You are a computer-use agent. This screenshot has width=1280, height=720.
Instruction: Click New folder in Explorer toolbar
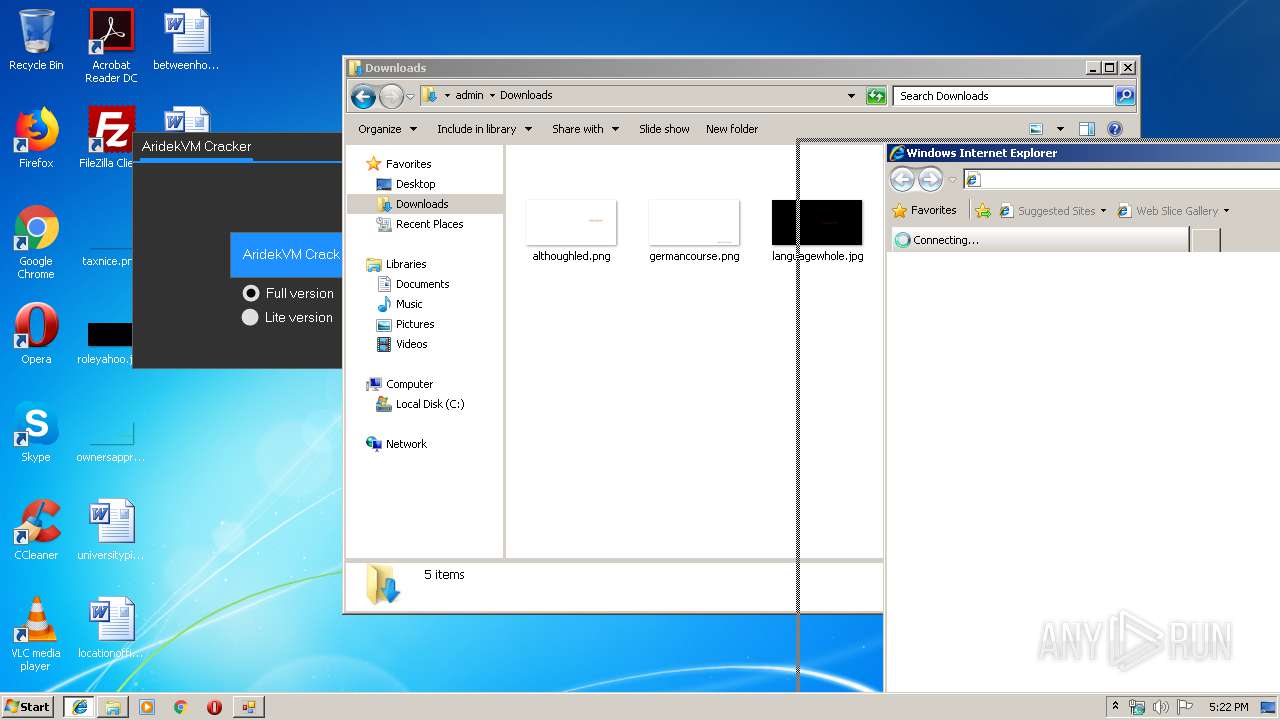[732, 129]
